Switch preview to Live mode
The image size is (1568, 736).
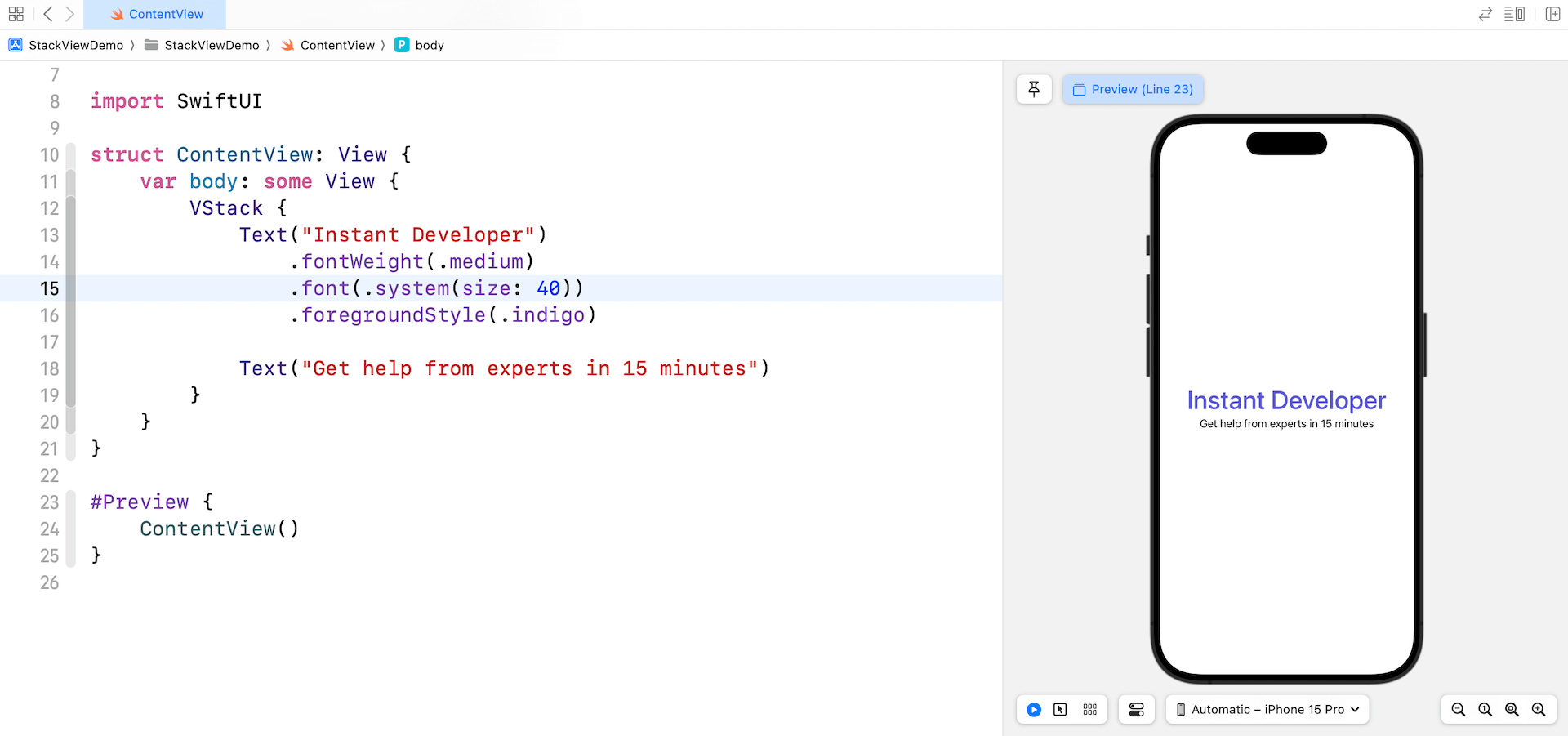1034,709
